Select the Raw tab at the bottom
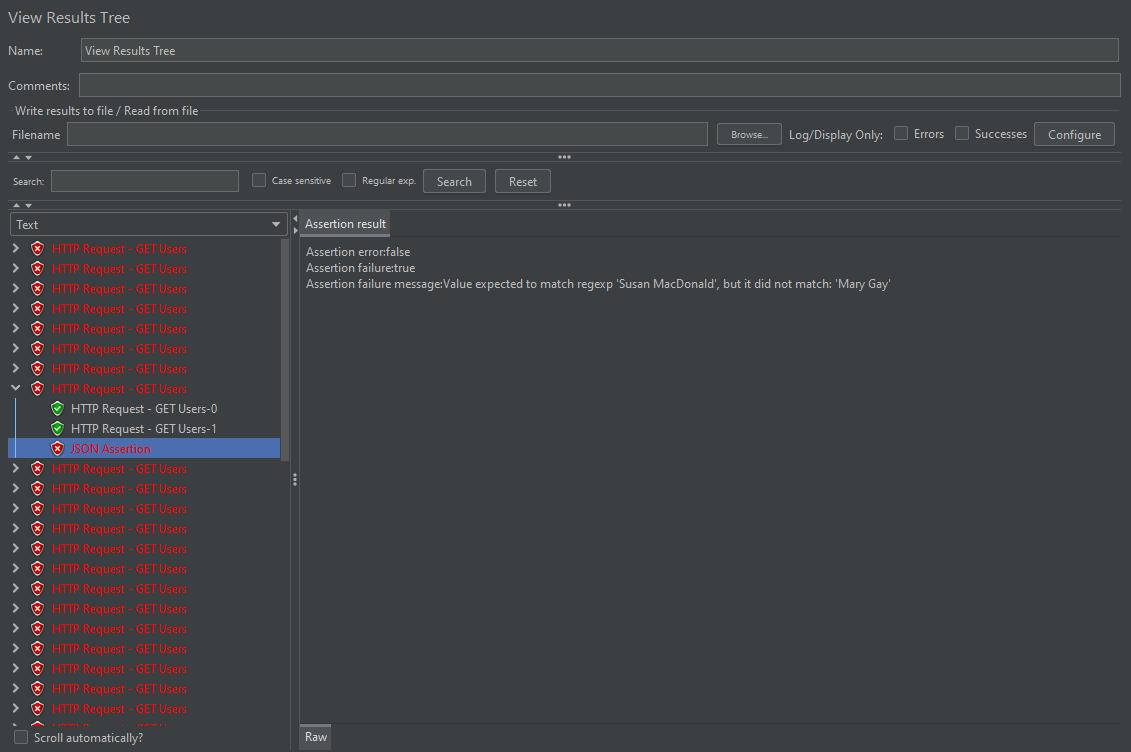This screenshot has height=752, width=1131. click(315, 737)
